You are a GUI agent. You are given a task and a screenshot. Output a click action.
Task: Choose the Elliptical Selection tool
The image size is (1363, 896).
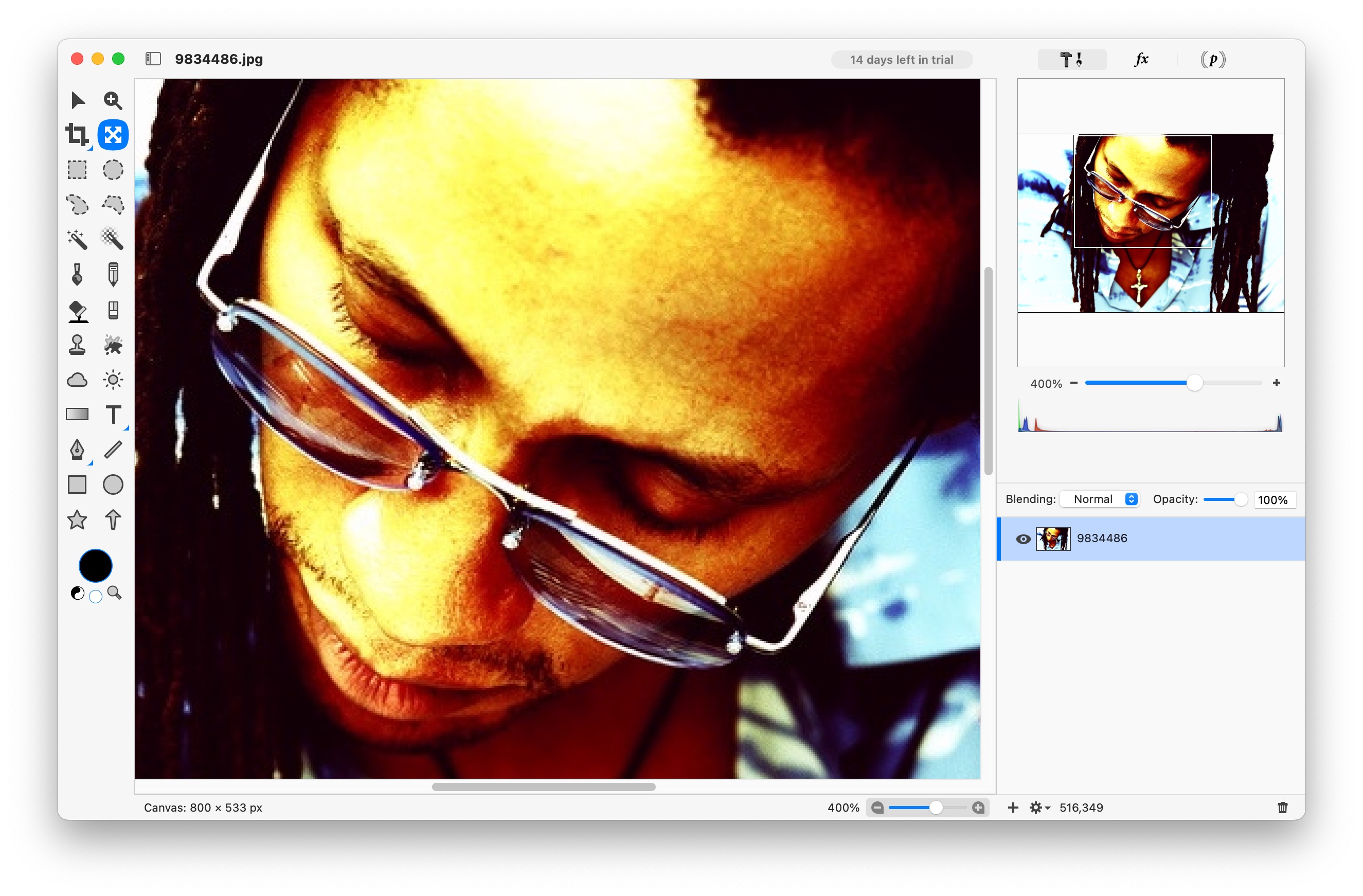point(113,170)
